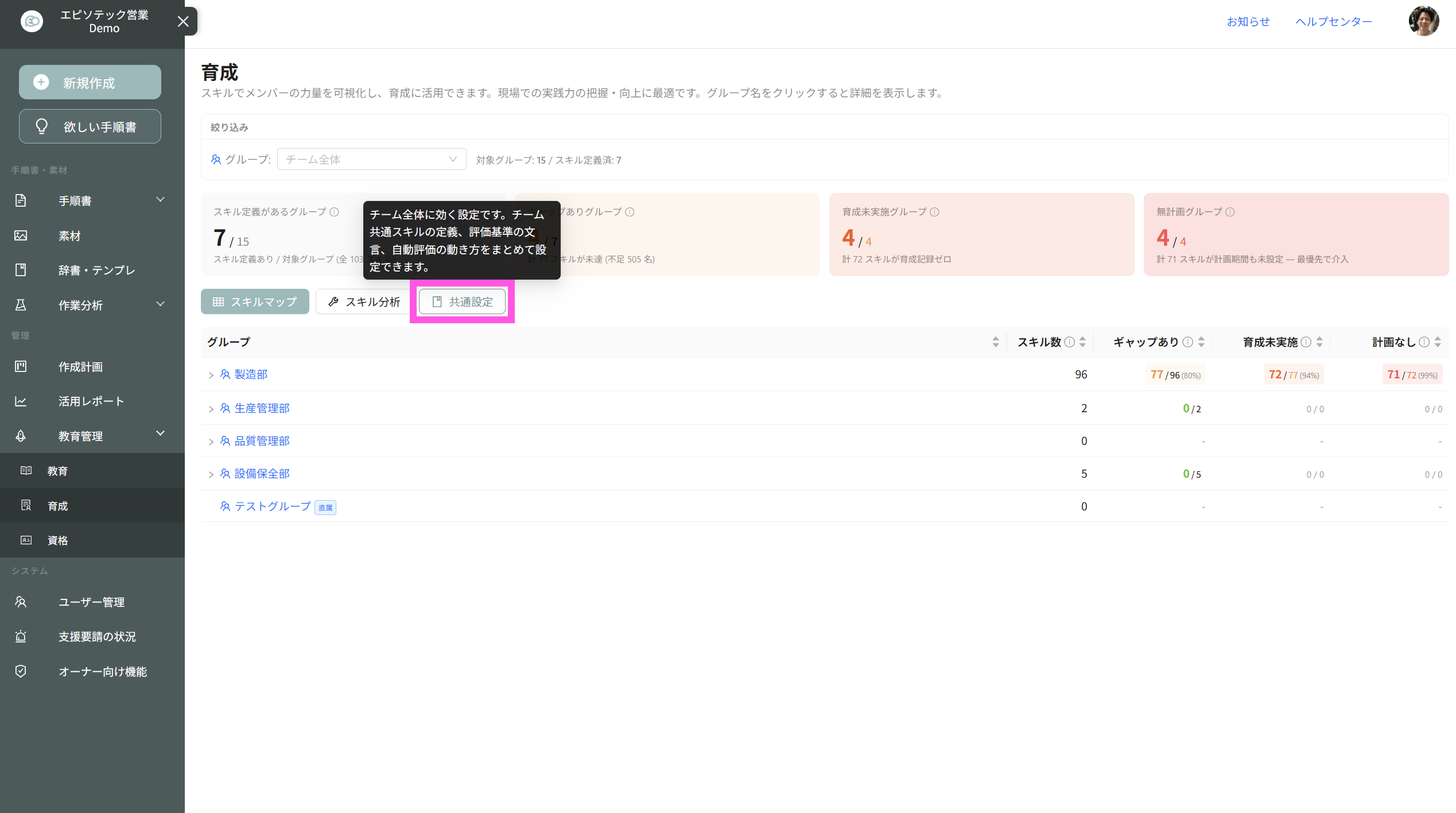Click the 素材 image icon in sidebar
The image size is (1456, 813).
pyautogui.click(x=21, y=235)
